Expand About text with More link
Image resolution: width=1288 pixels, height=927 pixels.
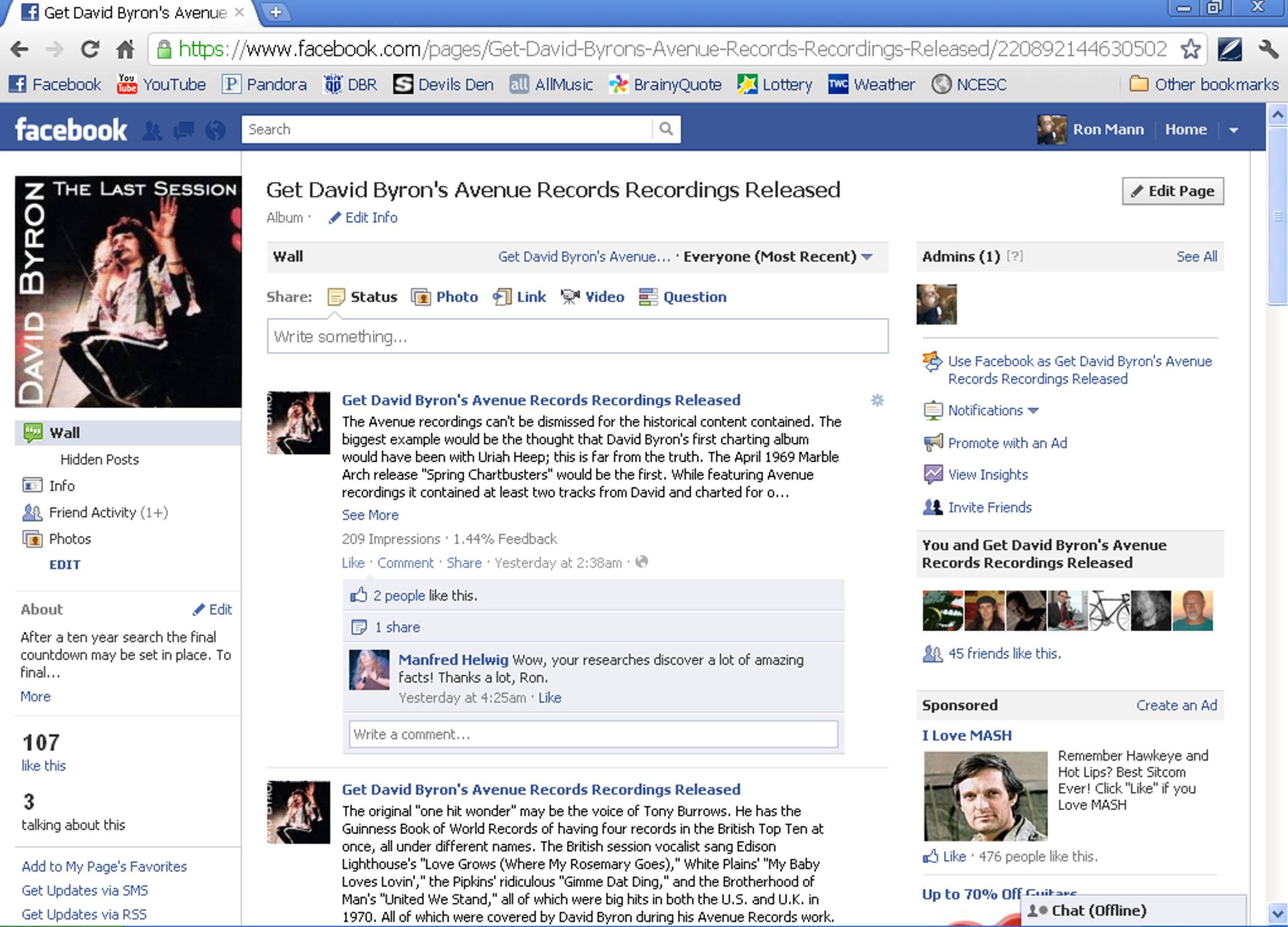click(x=35, y=697)
